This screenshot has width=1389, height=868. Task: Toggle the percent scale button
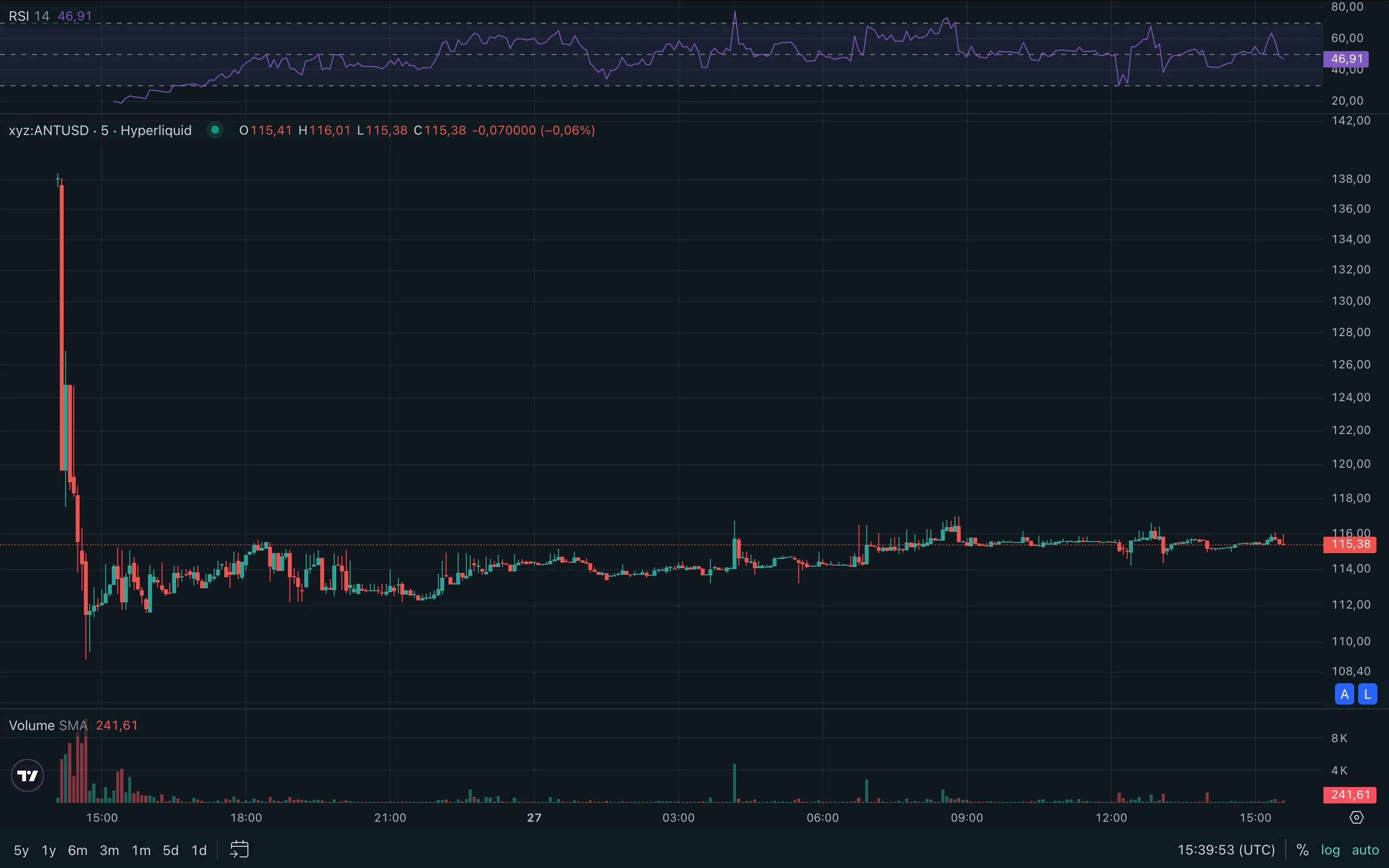tap(1302, 850)
